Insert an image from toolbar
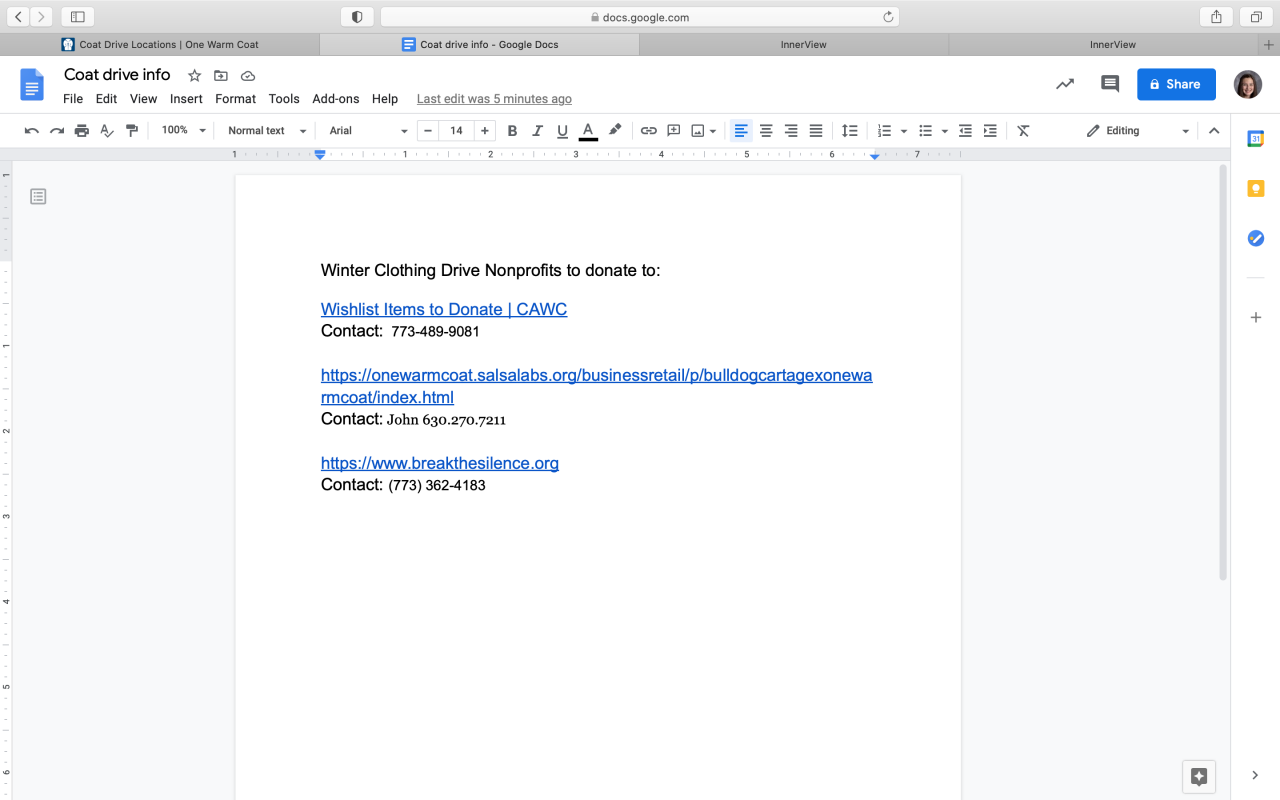 [x=698, y=131]
